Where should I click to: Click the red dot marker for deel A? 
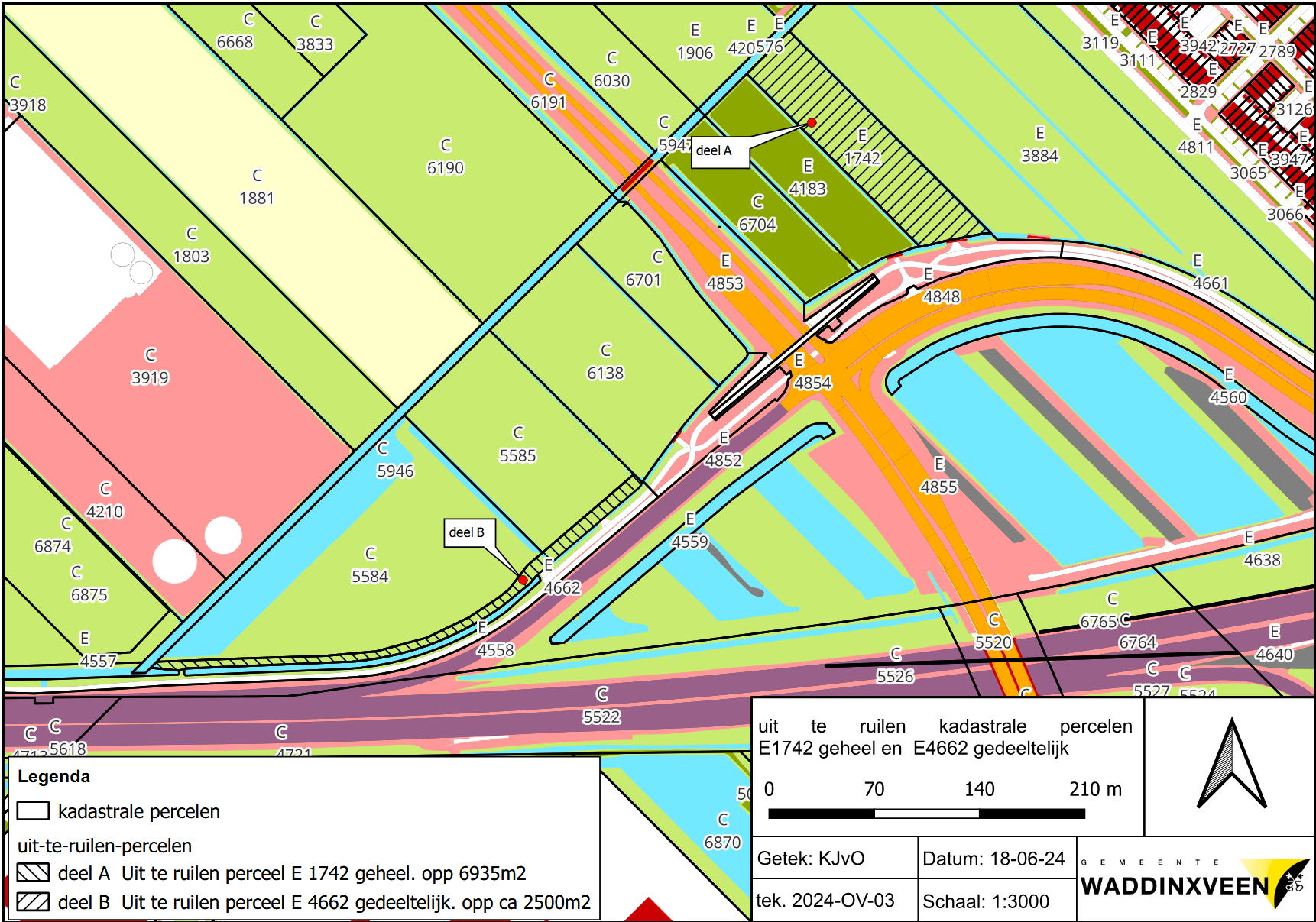(812, 122)
